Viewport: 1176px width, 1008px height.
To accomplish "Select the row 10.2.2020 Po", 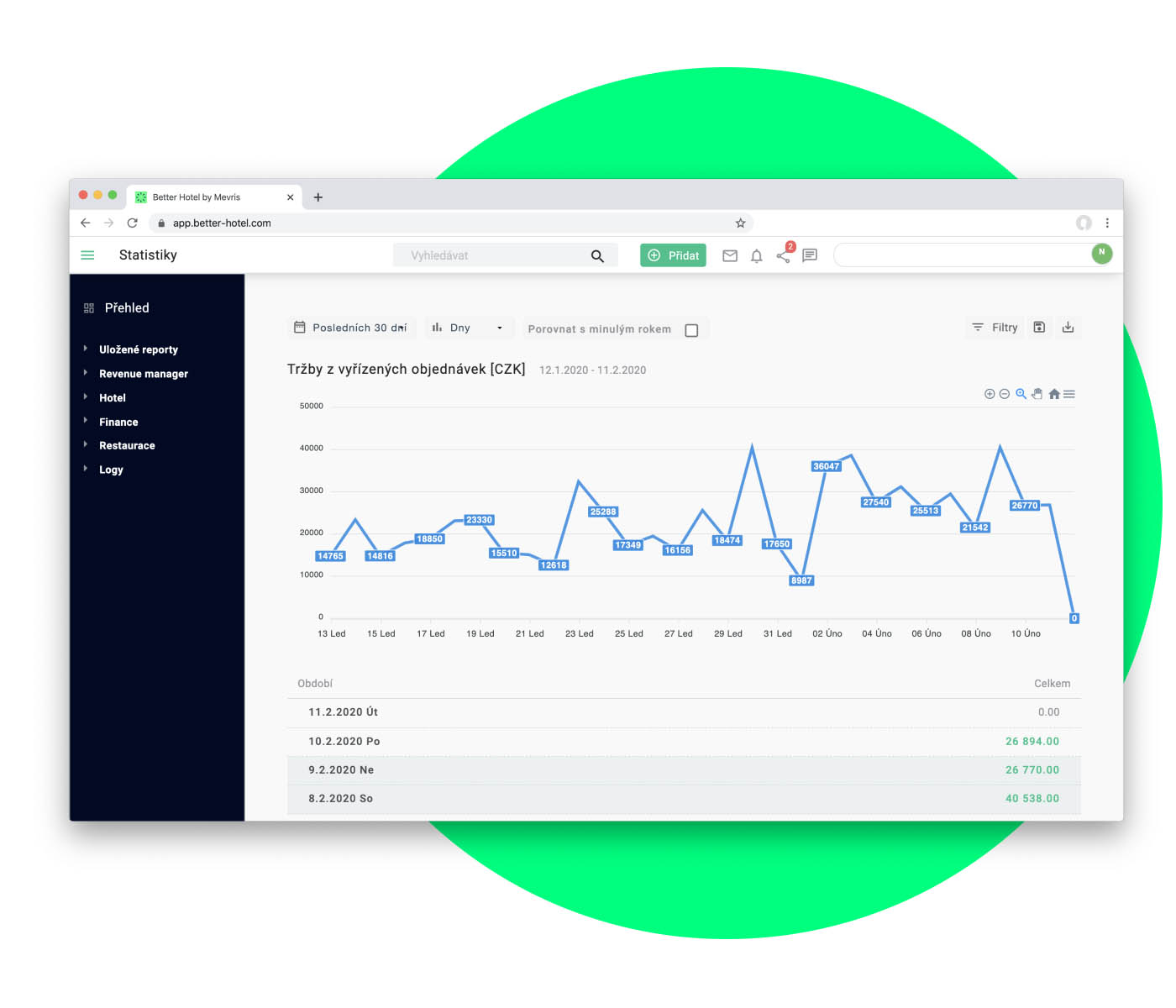I will tap(684, 742).
